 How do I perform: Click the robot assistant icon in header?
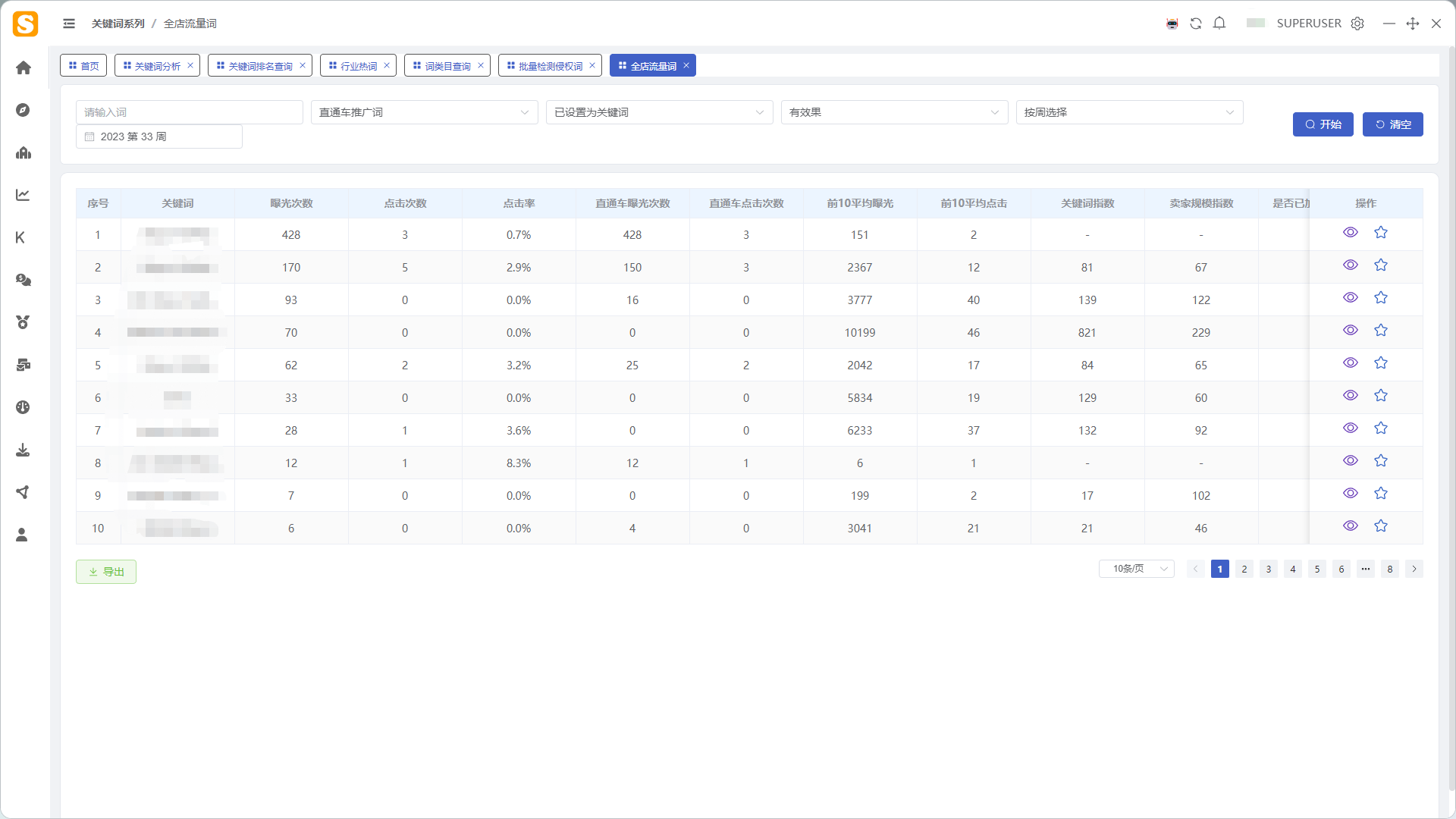click(x=1172, y=24)
